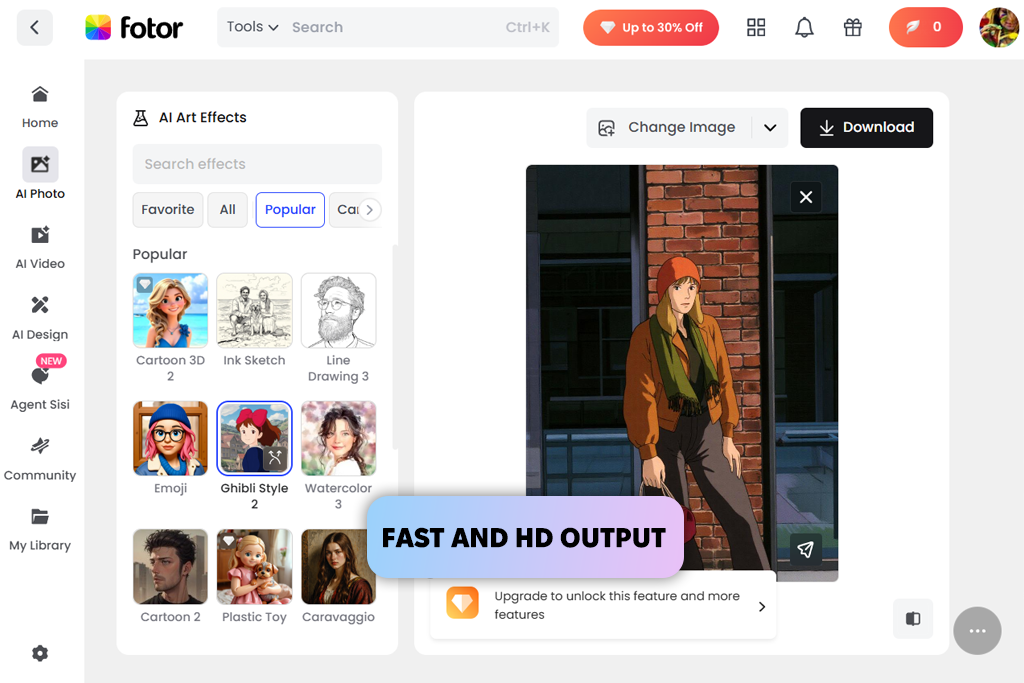Click the AI Art Effects flask icon
1024x683 pixels.
[140, 118]
